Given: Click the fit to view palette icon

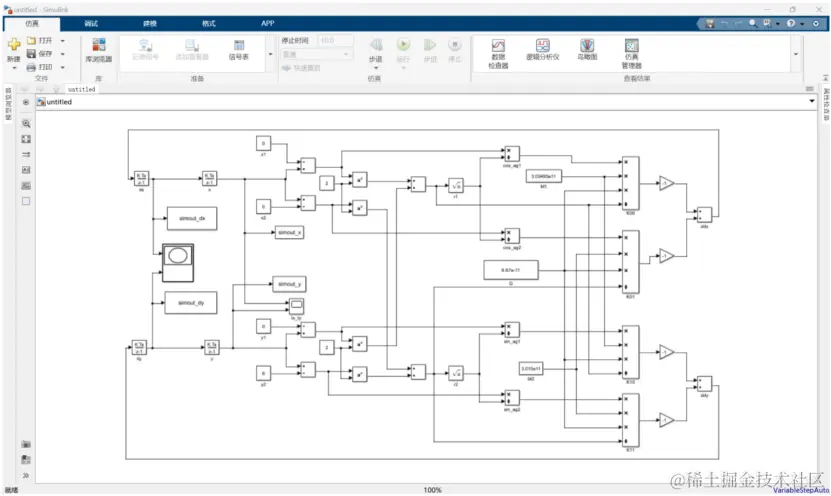Looking at the screenshot, I should click(26, 139).
